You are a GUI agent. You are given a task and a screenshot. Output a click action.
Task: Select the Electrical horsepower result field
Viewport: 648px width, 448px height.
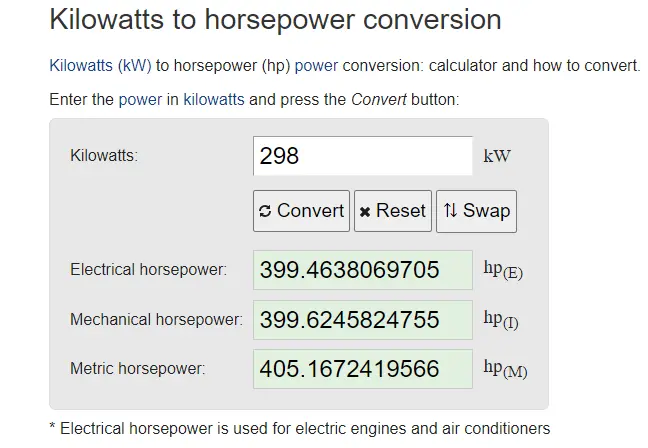click(x=362, y=270)
